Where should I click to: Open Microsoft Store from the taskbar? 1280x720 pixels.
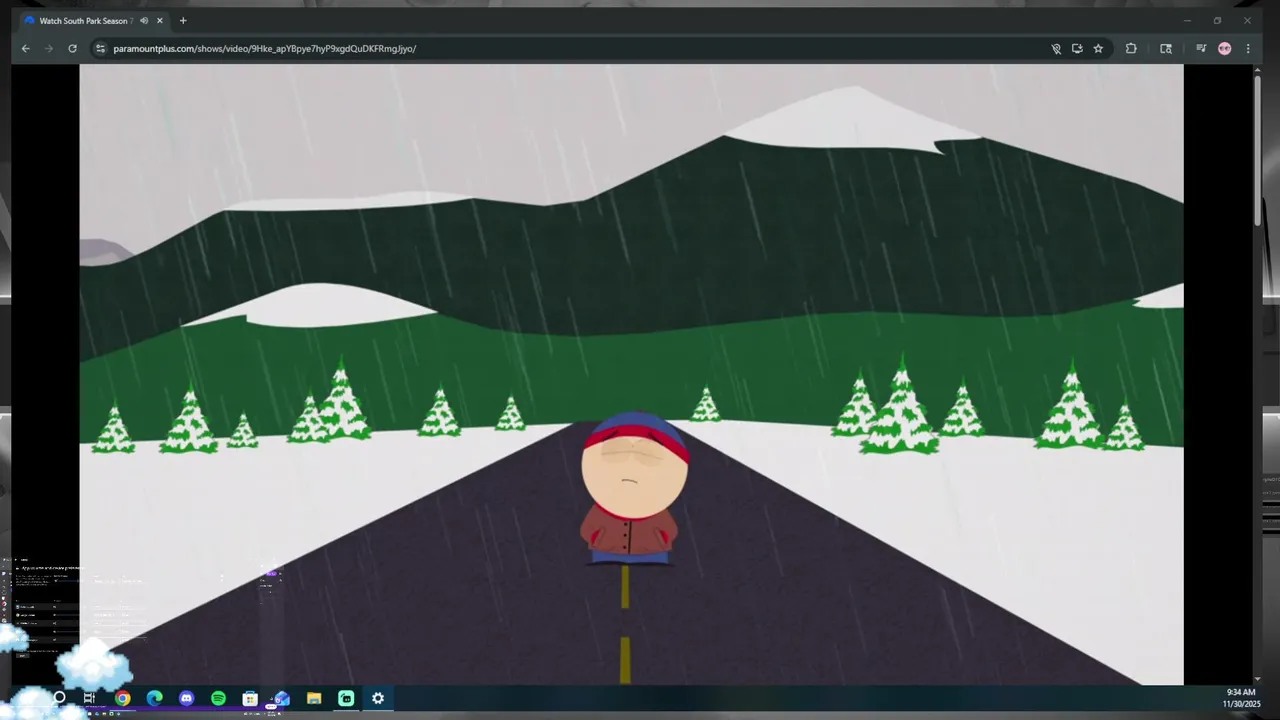coord(250,698)
